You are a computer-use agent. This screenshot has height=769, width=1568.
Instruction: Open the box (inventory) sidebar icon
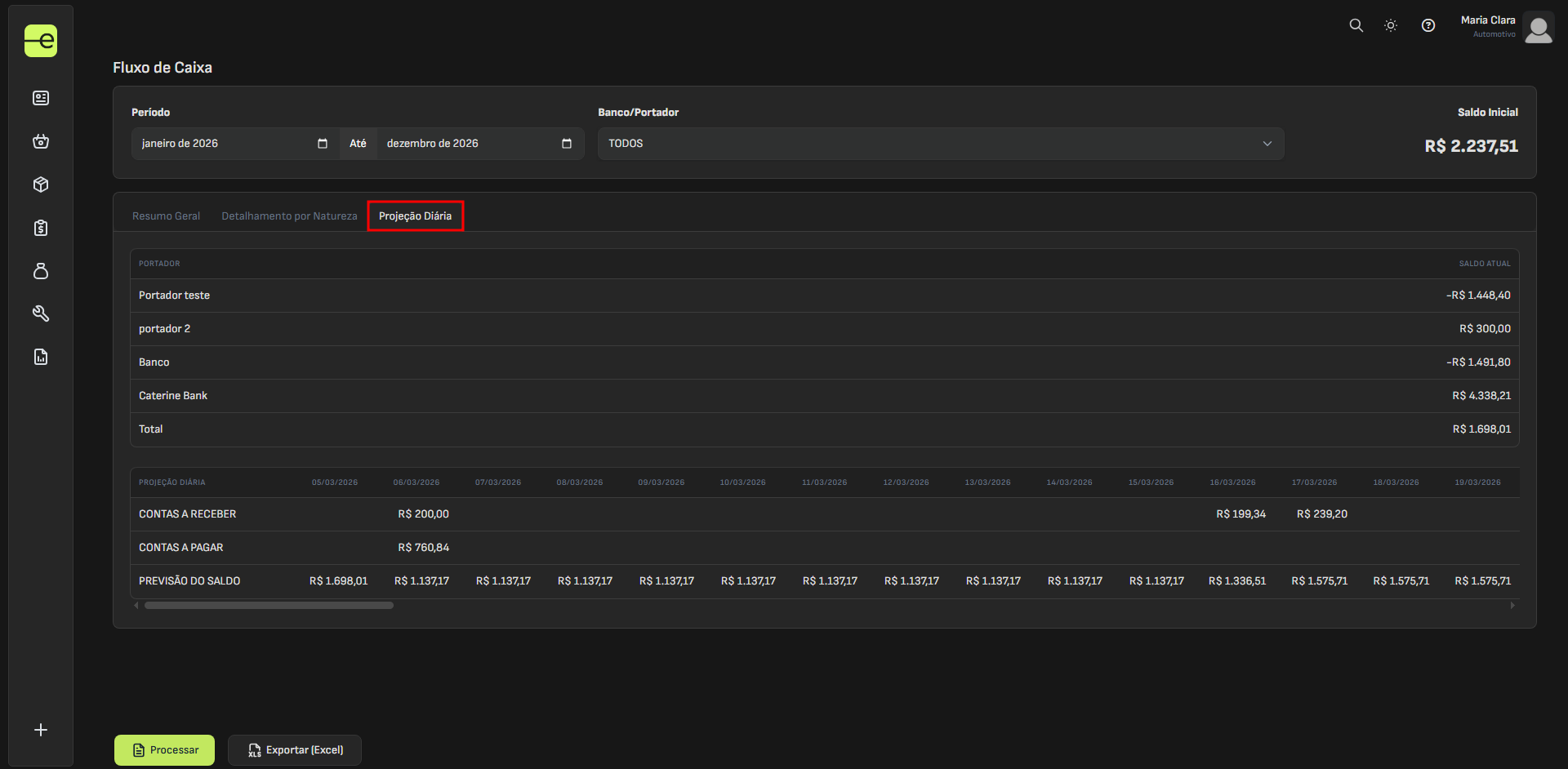[41, 184]
